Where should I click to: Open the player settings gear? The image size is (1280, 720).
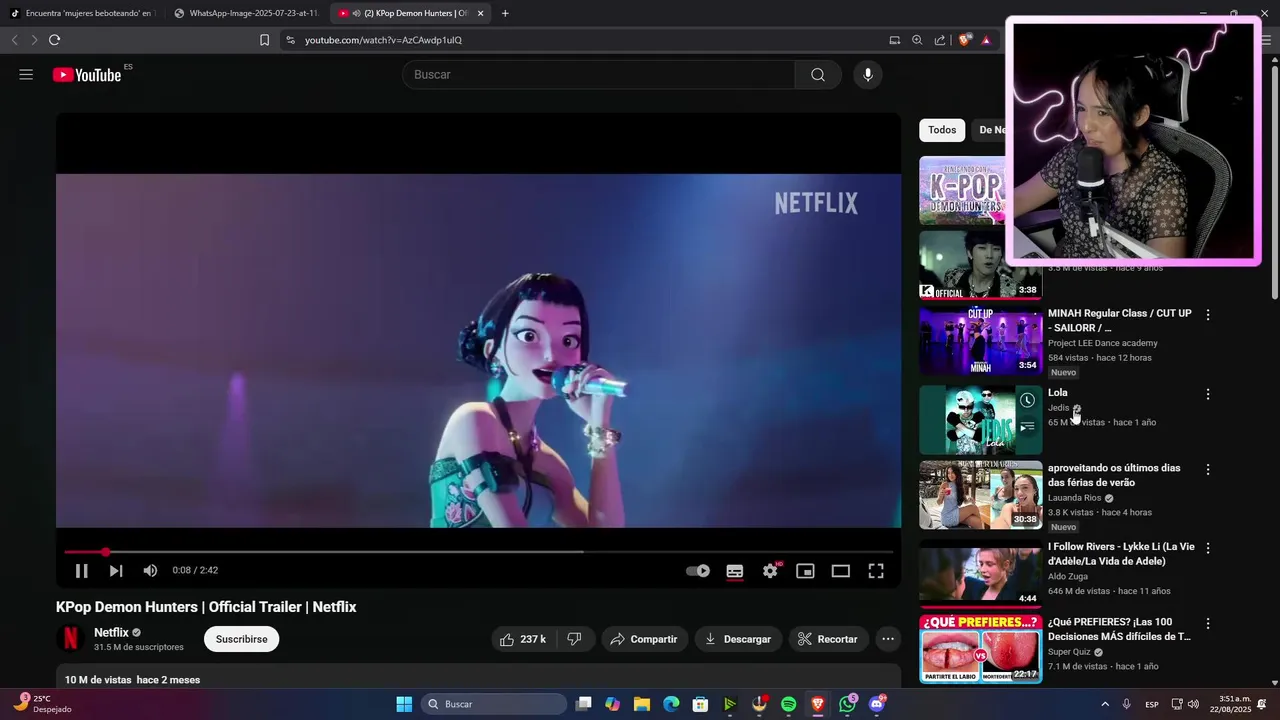coord(770,571)
